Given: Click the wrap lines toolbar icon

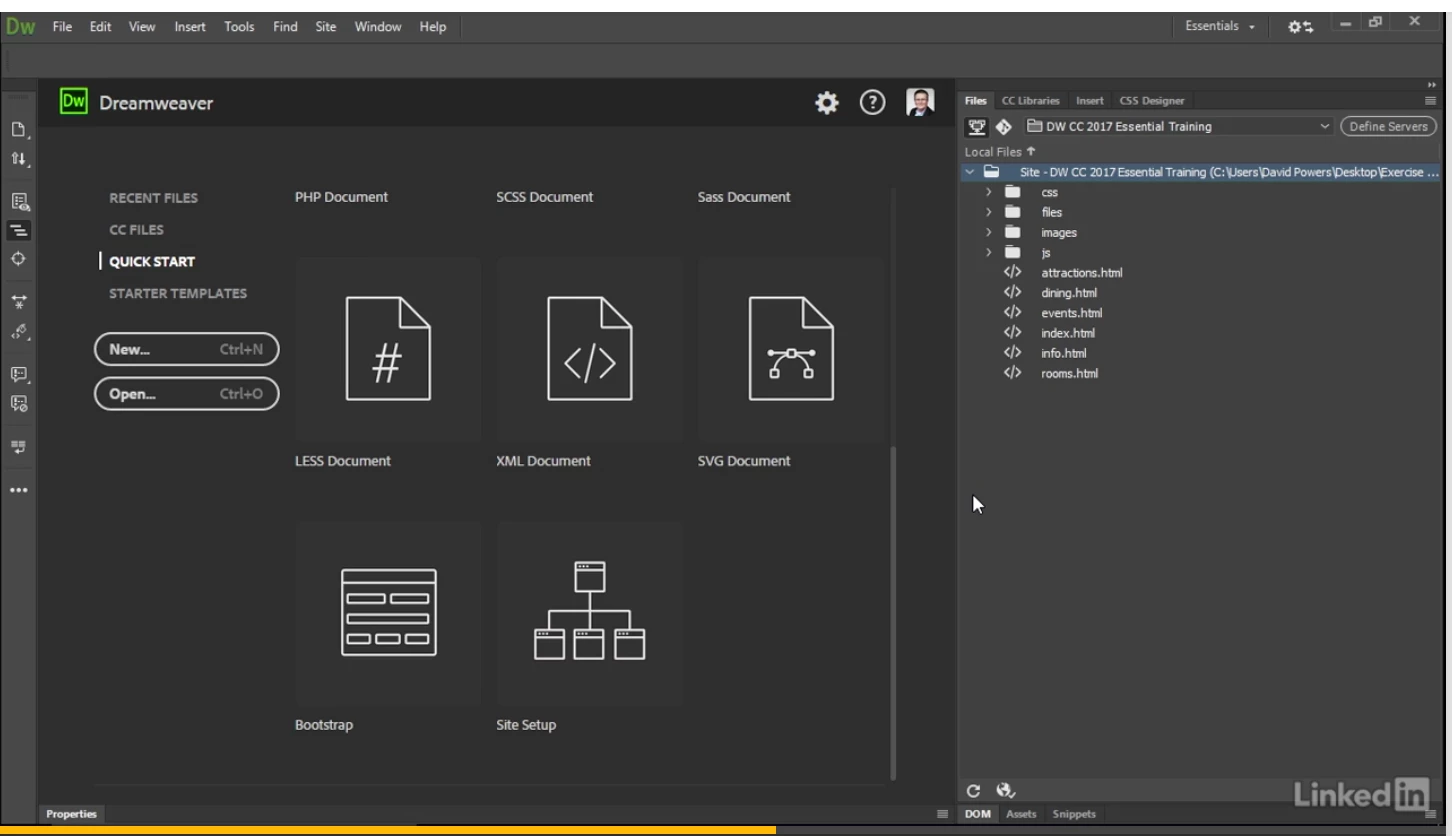Looking at the screenshot, I should coord(18,446).
